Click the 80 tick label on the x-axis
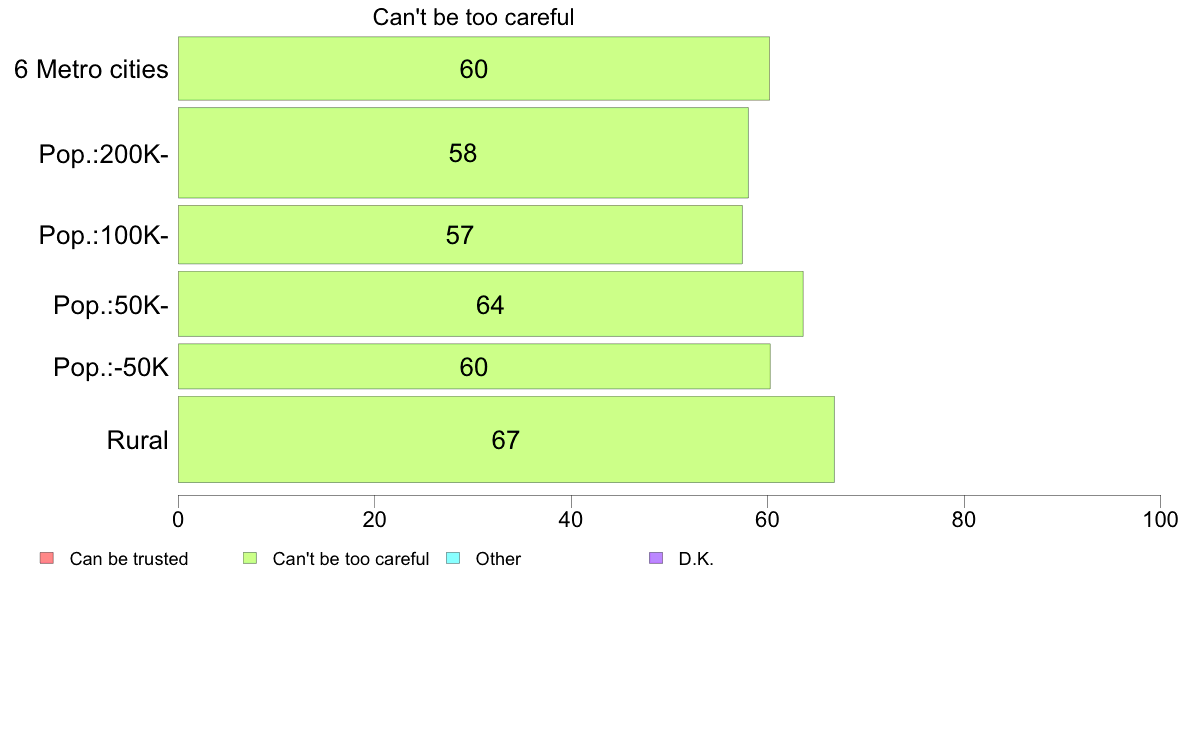Screen dimensions: 1188x736 click(x=963, y=520)
